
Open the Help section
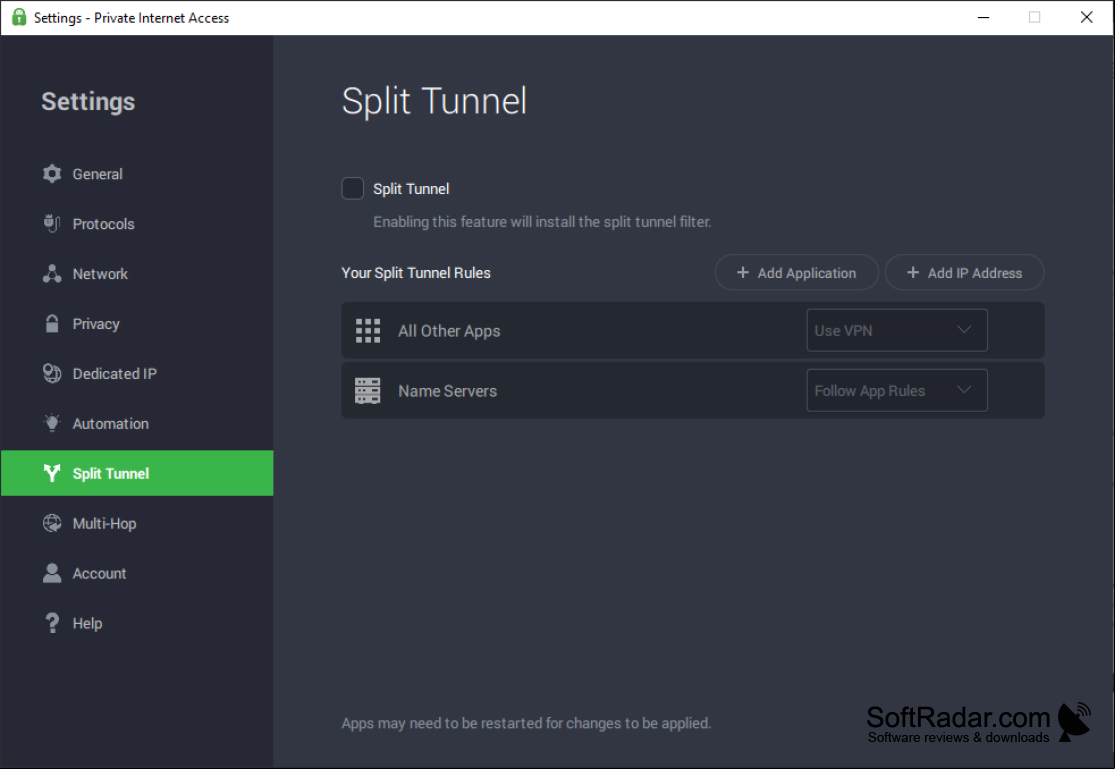click(x=137, y=623)
